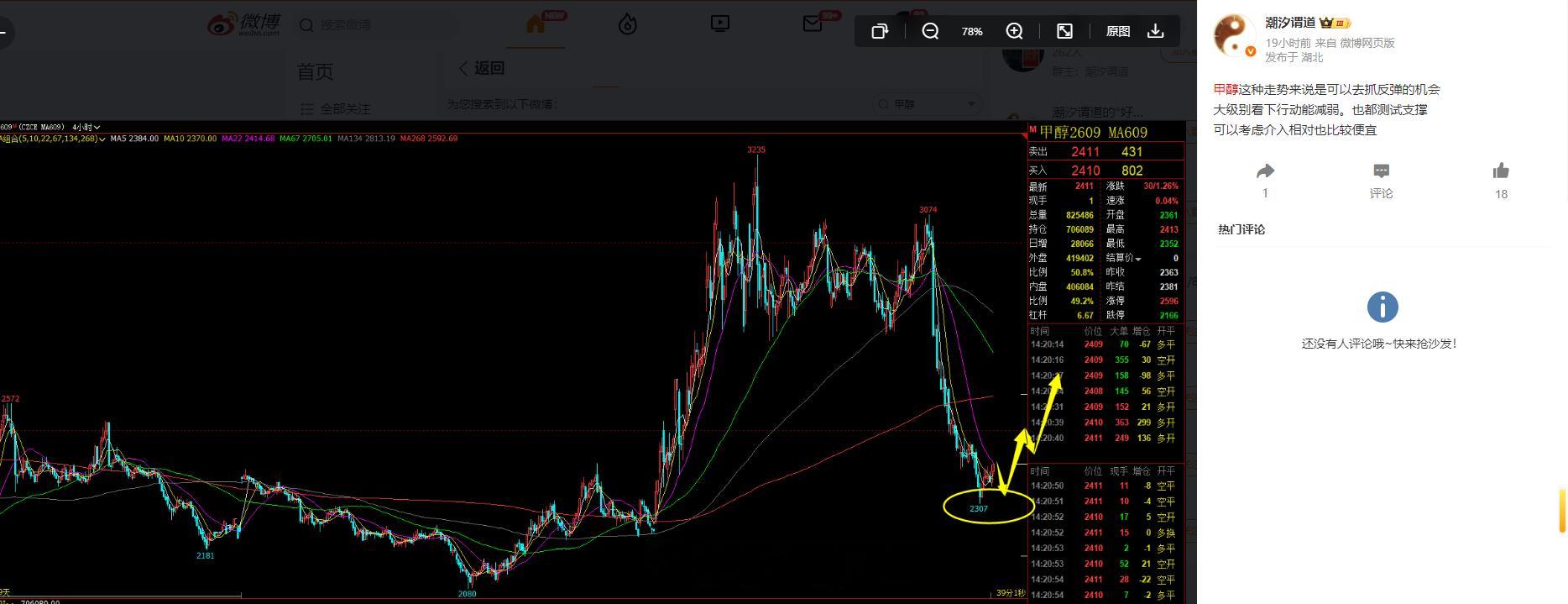
Task: Click video icon on dimmed Weibo page
Action: [x=720, y=24]
